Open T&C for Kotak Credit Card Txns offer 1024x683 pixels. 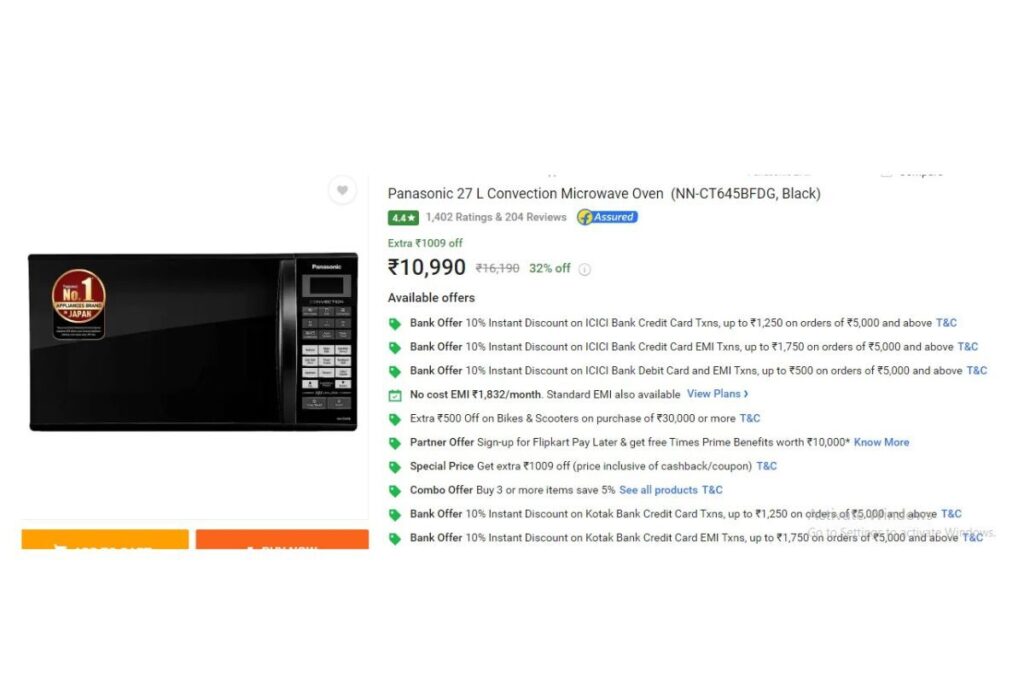click(952, 514)
